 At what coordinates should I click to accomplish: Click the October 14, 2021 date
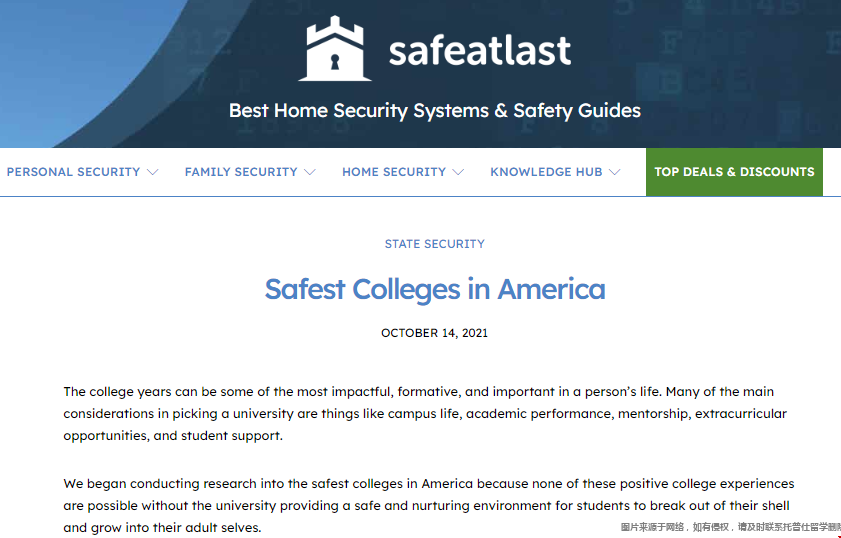tap(434, 333)
